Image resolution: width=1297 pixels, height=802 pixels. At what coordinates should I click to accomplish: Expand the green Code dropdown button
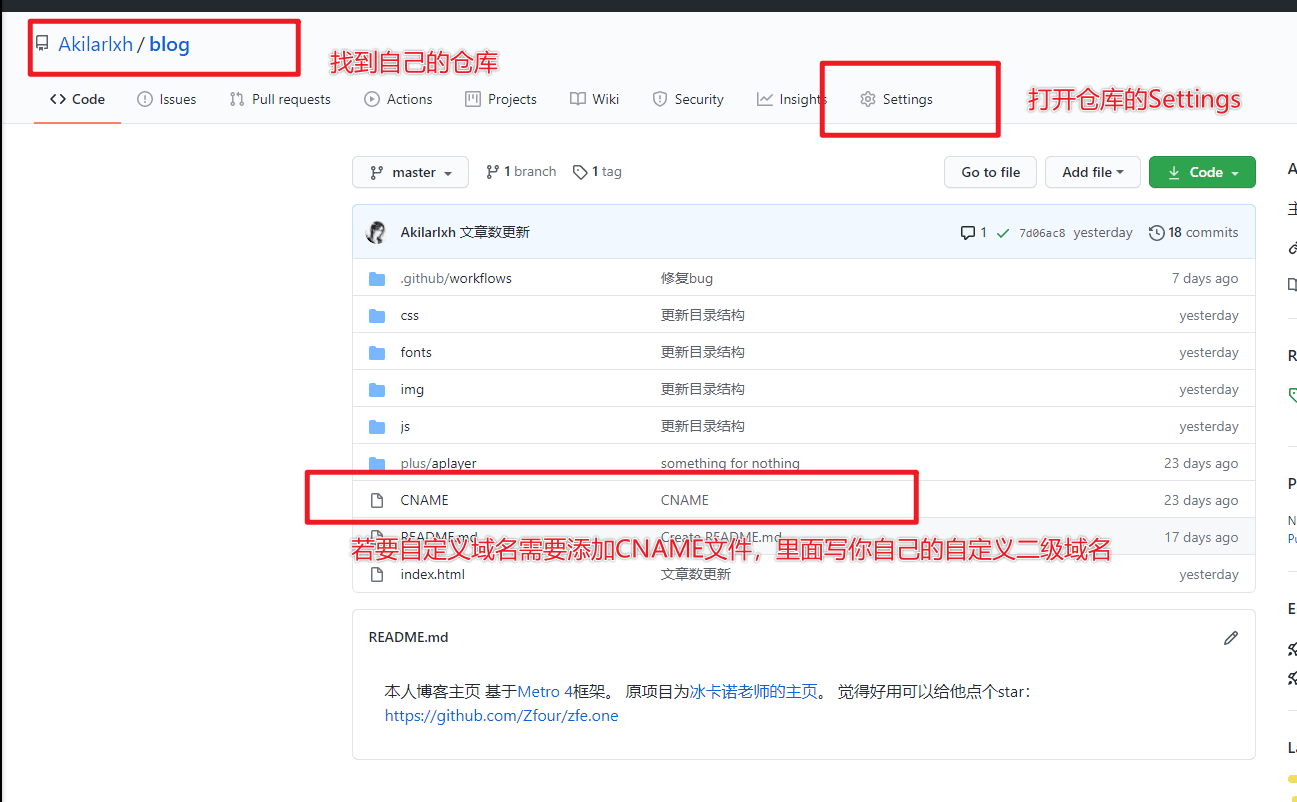click(1202, 172)
